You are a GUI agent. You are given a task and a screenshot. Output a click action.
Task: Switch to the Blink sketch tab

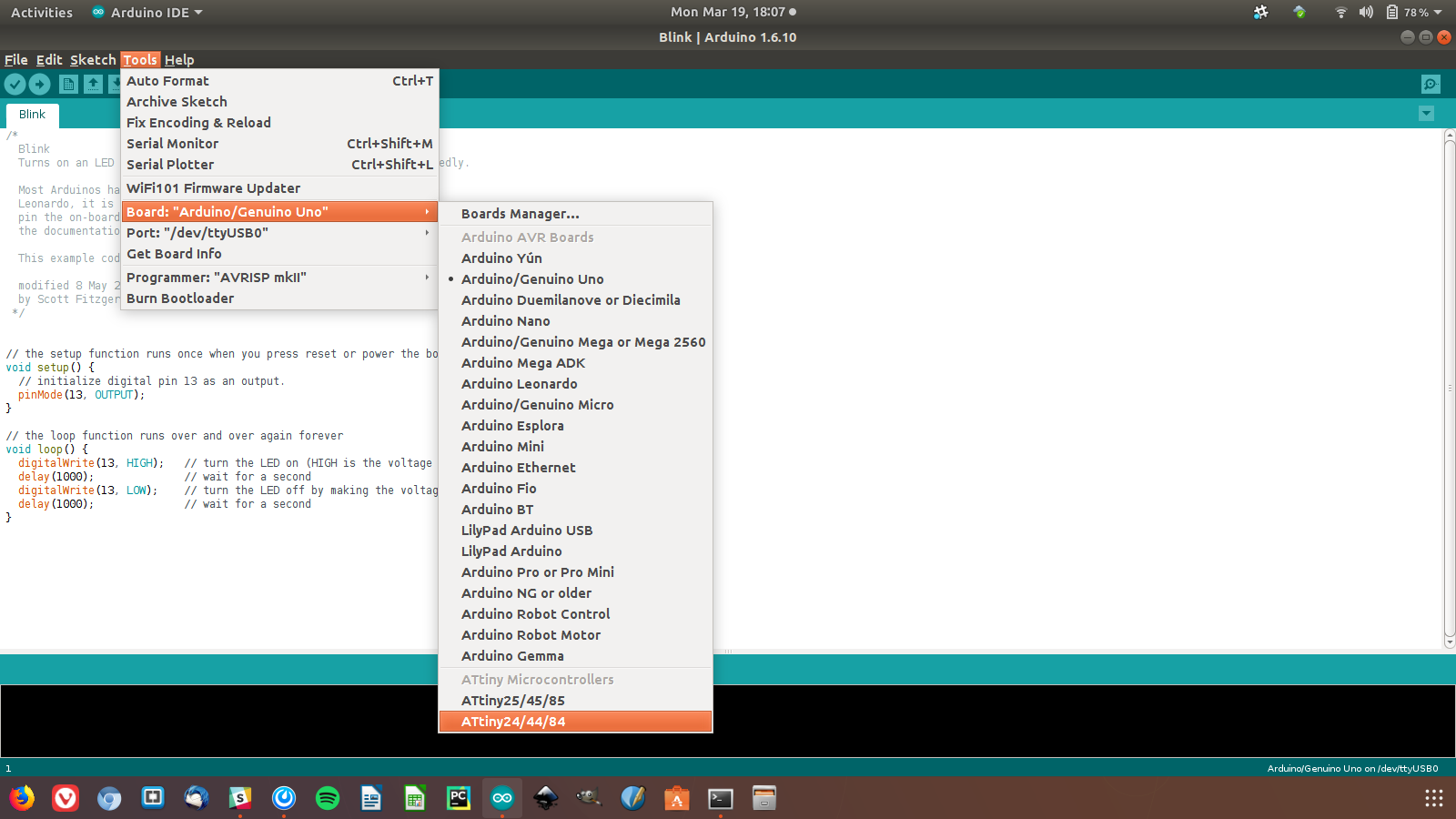point(32,115)
